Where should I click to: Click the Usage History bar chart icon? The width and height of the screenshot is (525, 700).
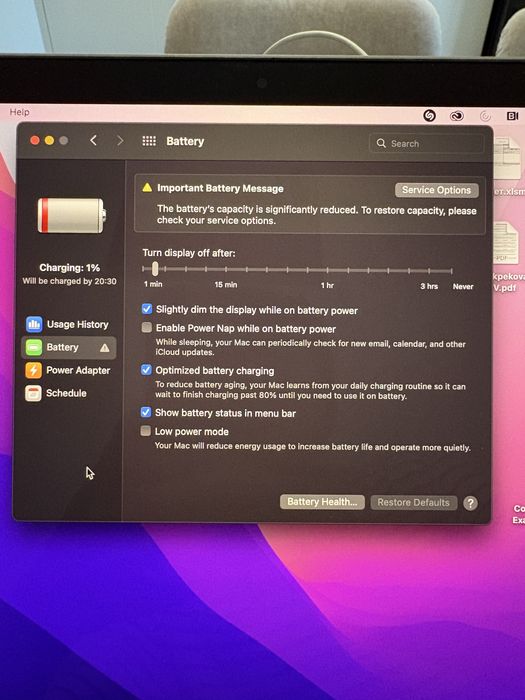point(34,324)
